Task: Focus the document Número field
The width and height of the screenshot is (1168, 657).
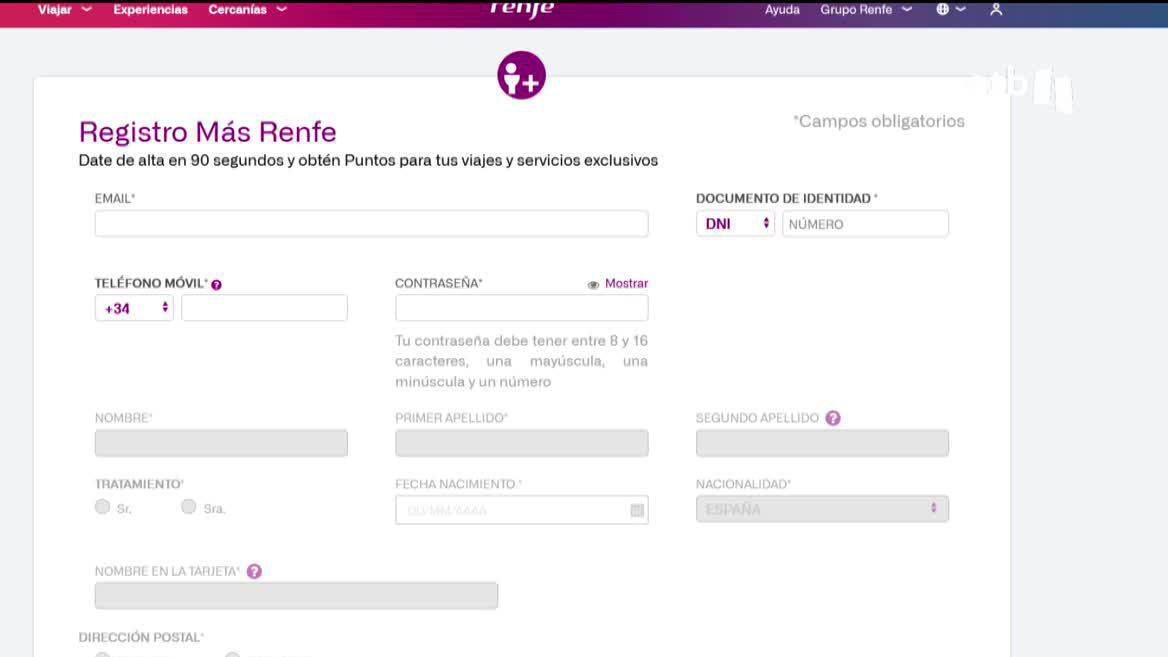Action: 866,223
